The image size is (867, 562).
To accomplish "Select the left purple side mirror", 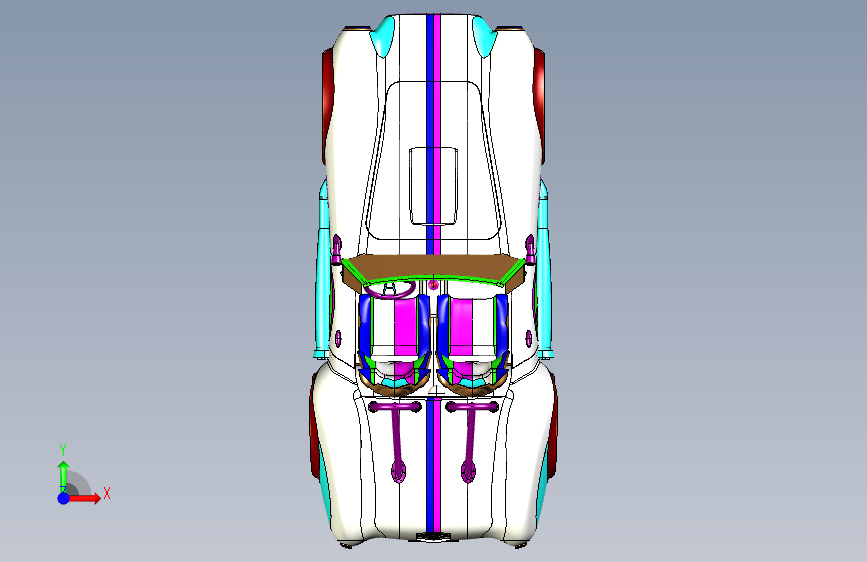I will coord(336,249).
